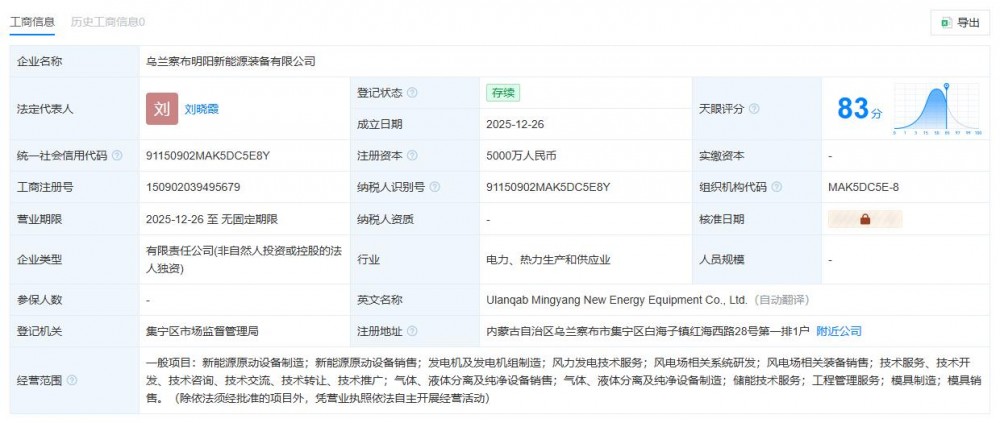Click the question mark beside 纳税人识别号
This screenshot has height=423, width=1000.
435,187
